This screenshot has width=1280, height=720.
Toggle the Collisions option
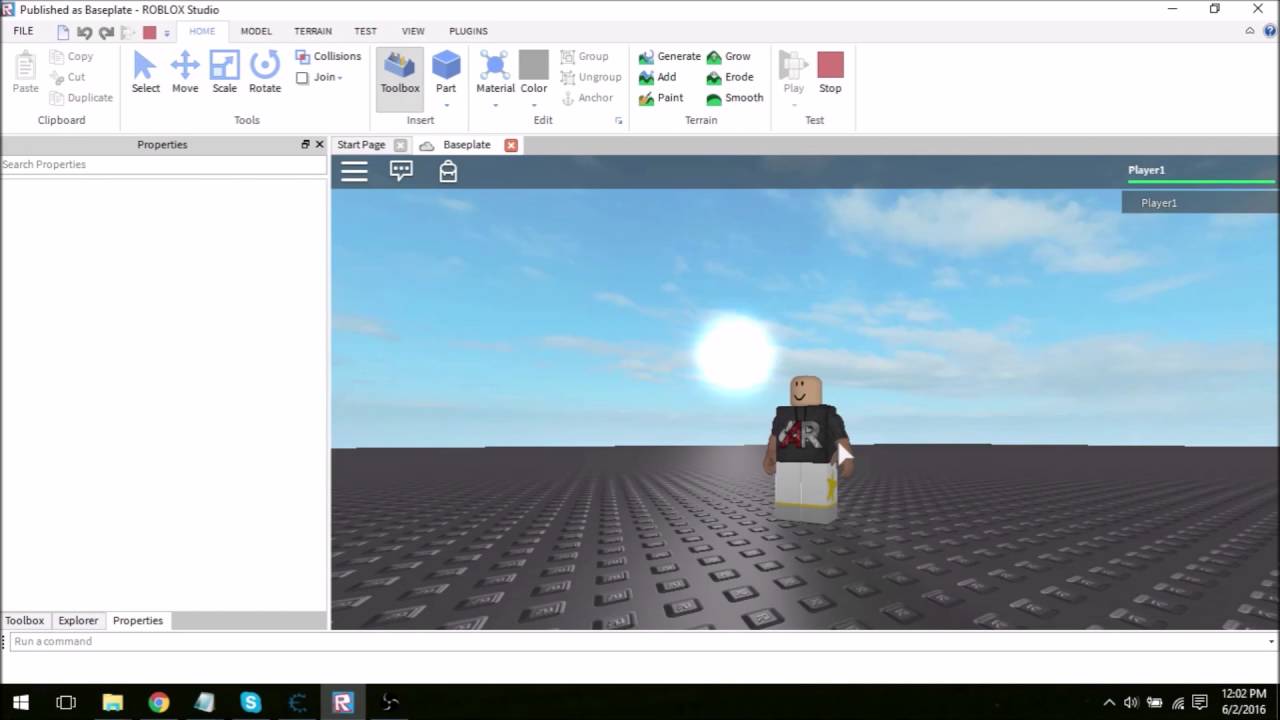328,57
